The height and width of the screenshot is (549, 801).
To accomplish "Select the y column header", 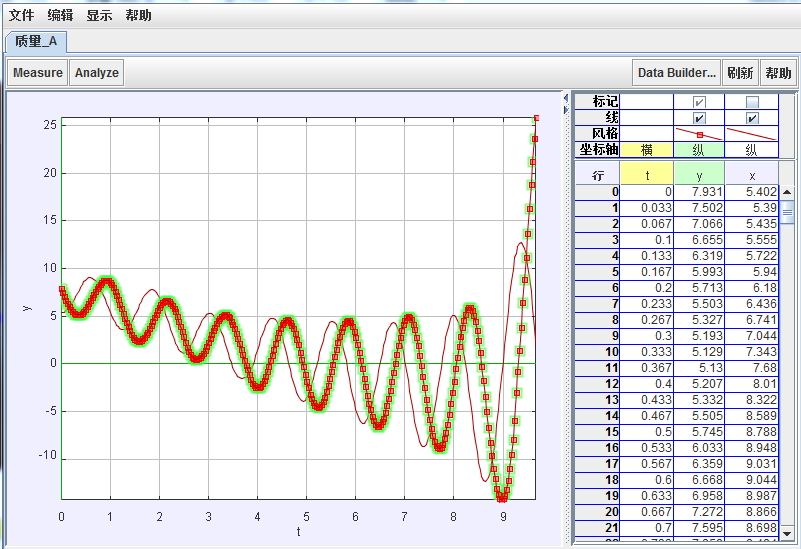I will [699, 175].
